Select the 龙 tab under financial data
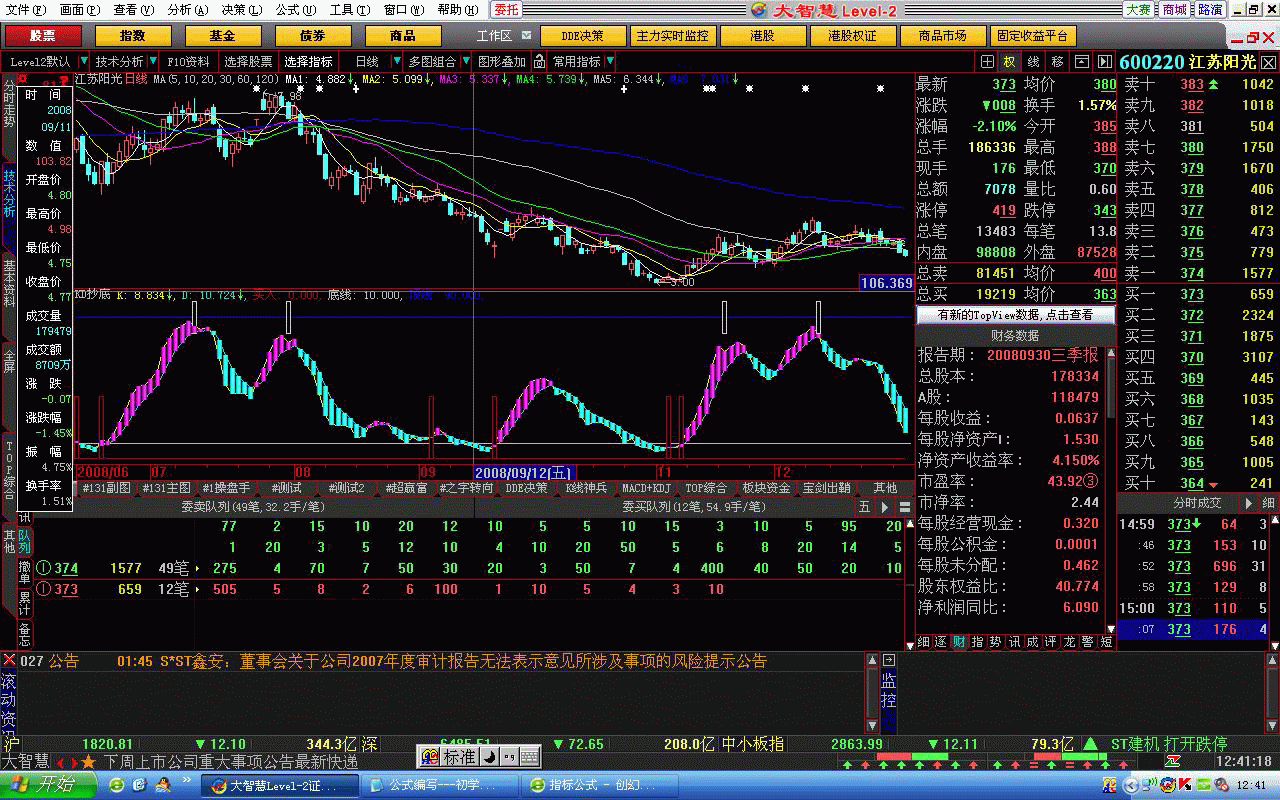 tap(1069, 642)
